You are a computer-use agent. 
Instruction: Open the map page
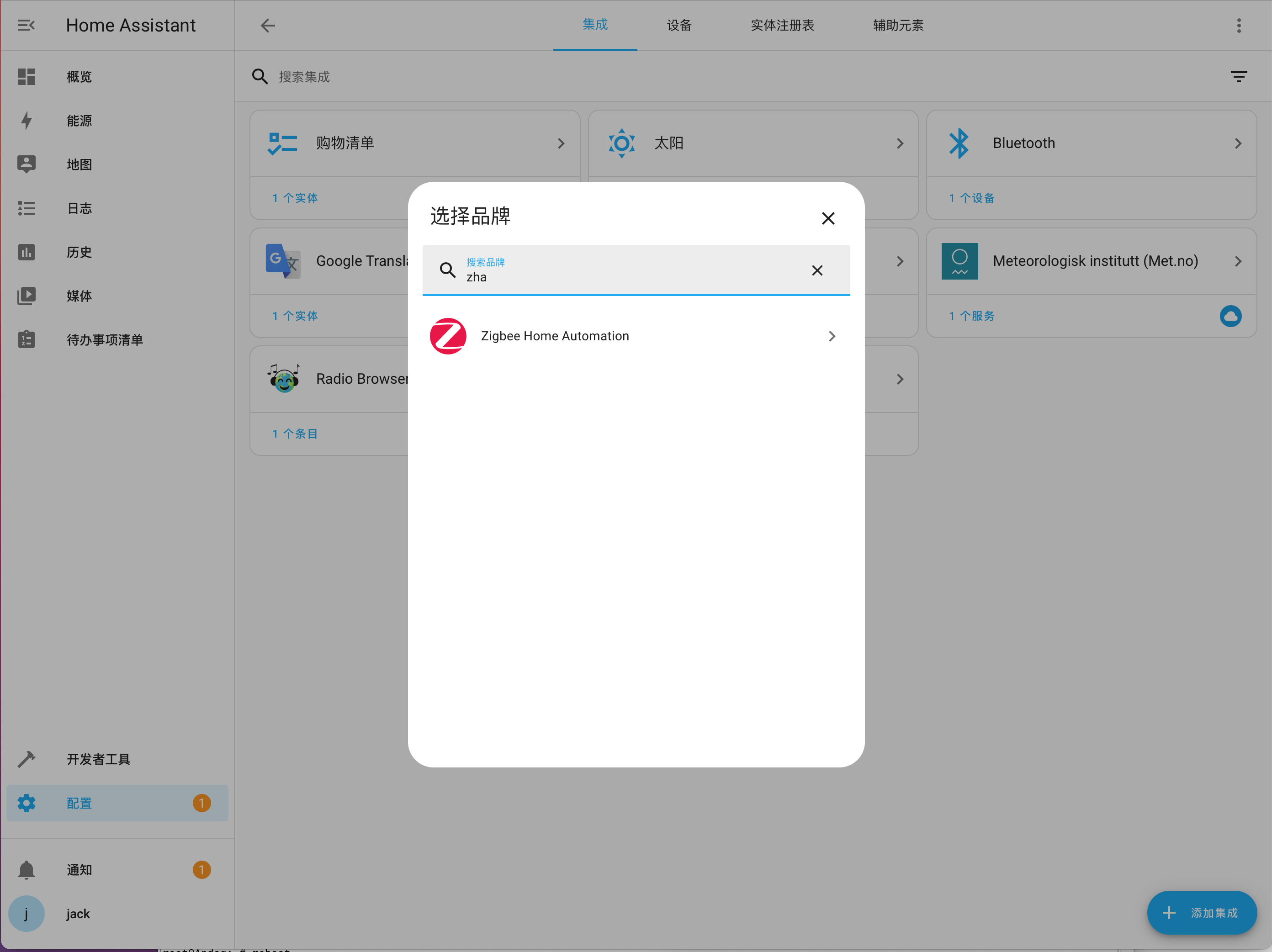(x=79, y=164)
